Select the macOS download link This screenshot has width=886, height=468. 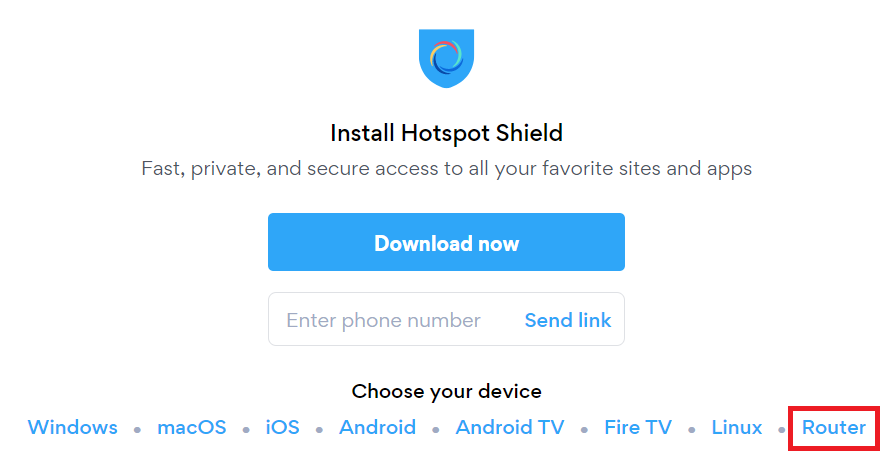coord(192,427)
